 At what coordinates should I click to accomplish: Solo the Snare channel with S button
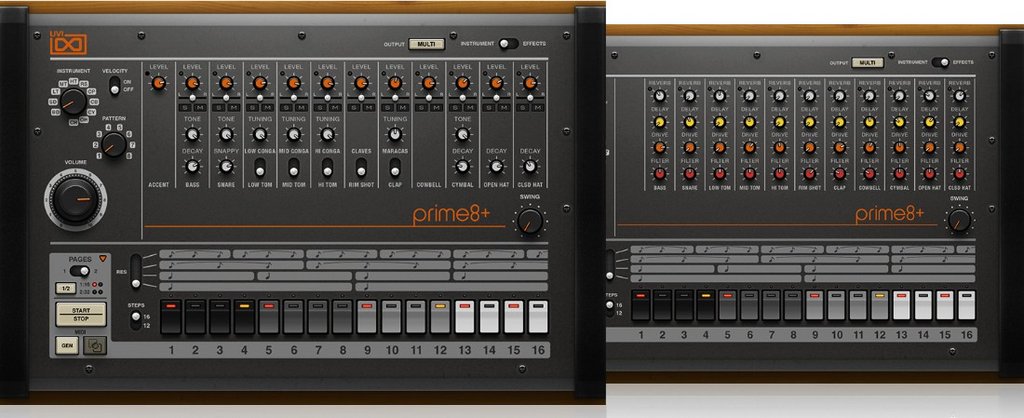coord(219,107)
